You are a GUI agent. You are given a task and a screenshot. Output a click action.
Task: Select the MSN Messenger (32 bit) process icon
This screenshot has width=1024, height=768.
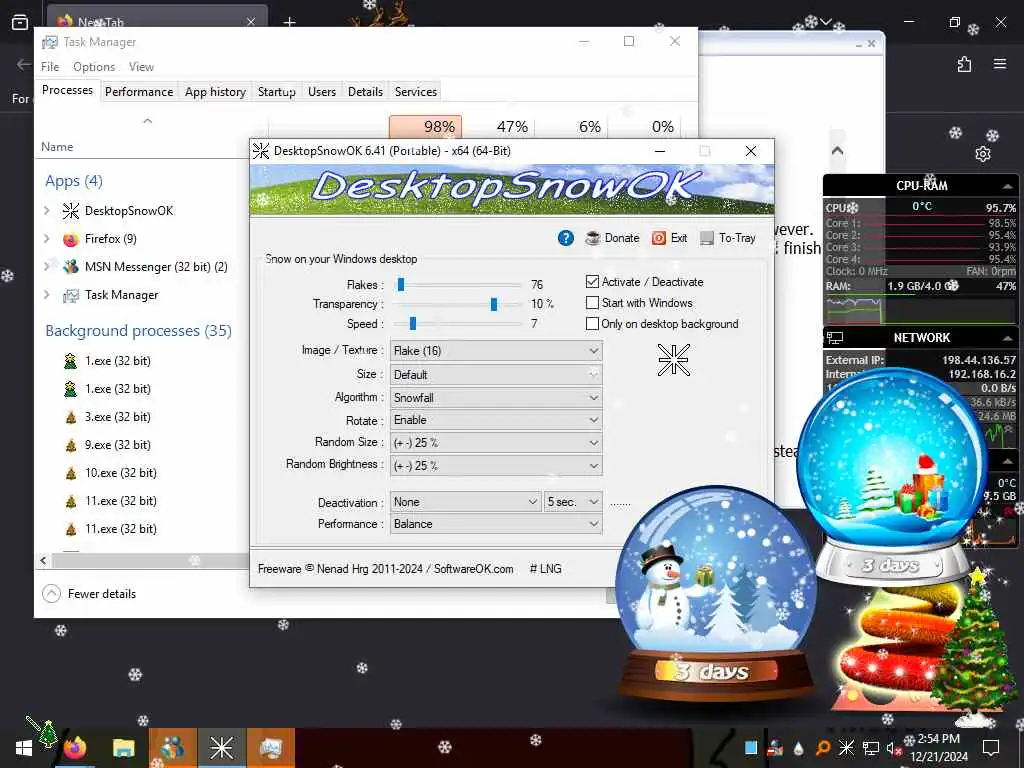pyautogui.click(x=71, y=266)
